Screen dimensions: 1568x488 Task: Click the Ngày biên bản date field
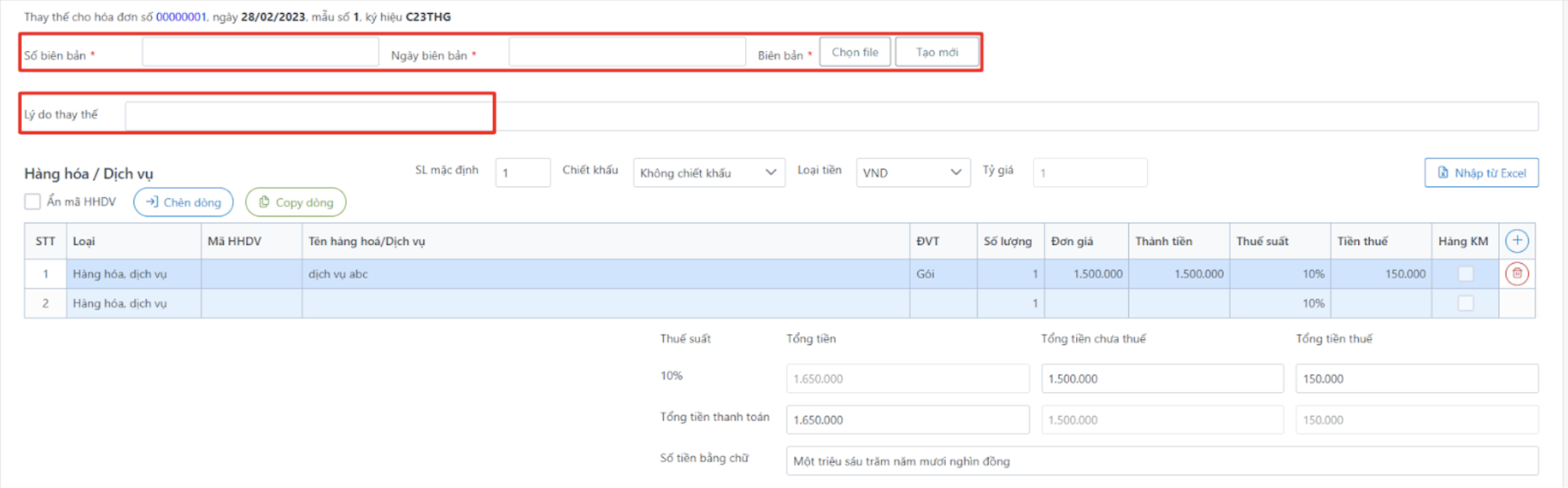pyautogui.click(x=627, y=53)
